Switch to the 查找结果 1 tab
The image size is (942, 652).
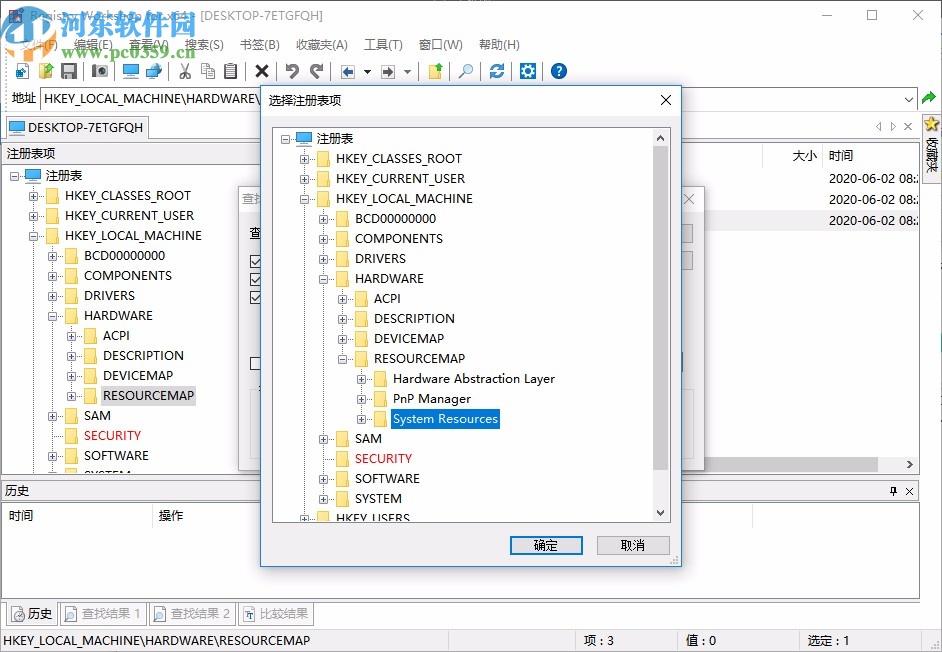(103, 614)
